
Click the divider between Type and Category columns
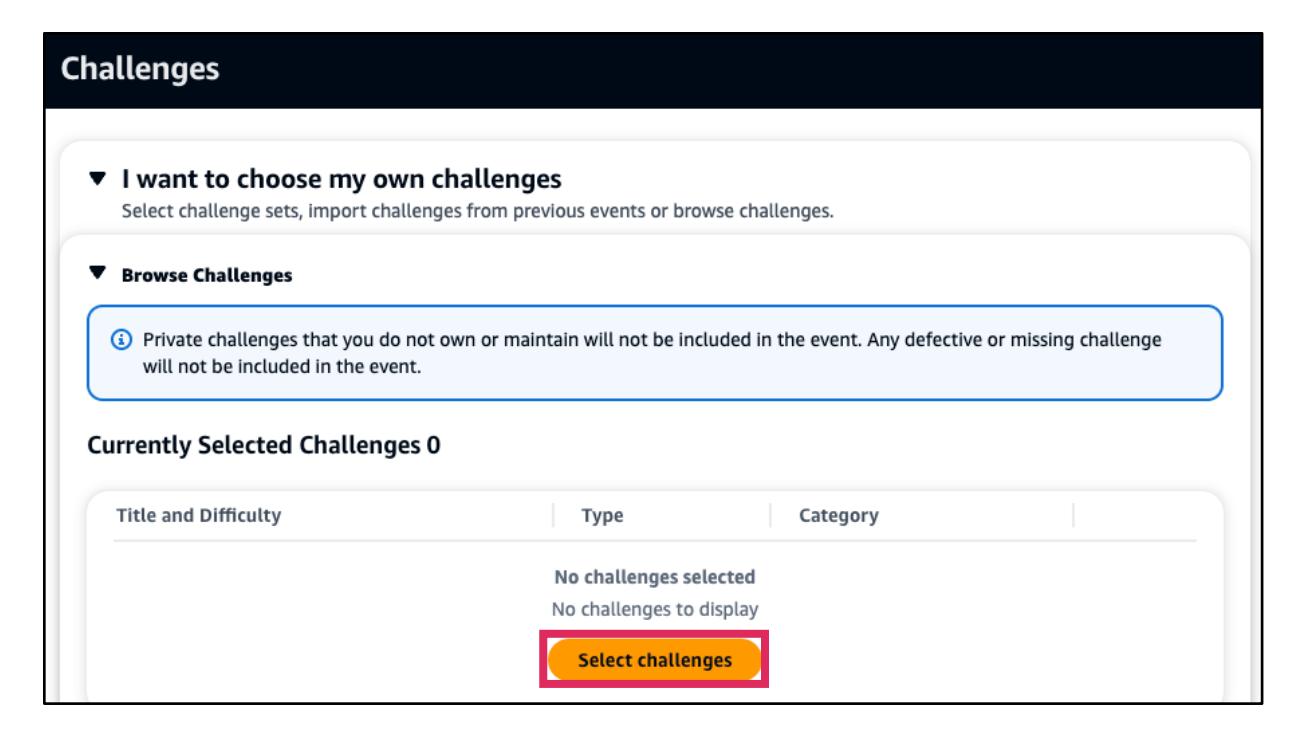click(x=771, y=516)
